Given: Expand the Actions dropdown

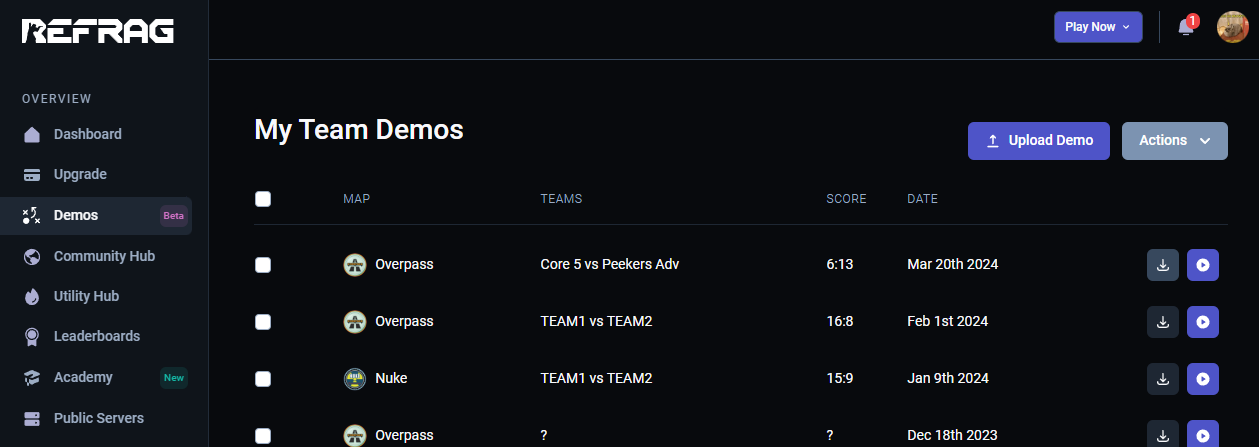Looking at the screenshot, I should [x=1175, y=141].
